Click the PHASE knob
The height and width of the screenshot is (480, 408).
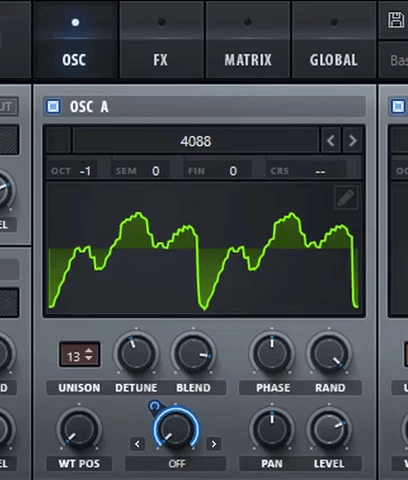point(272,353)
